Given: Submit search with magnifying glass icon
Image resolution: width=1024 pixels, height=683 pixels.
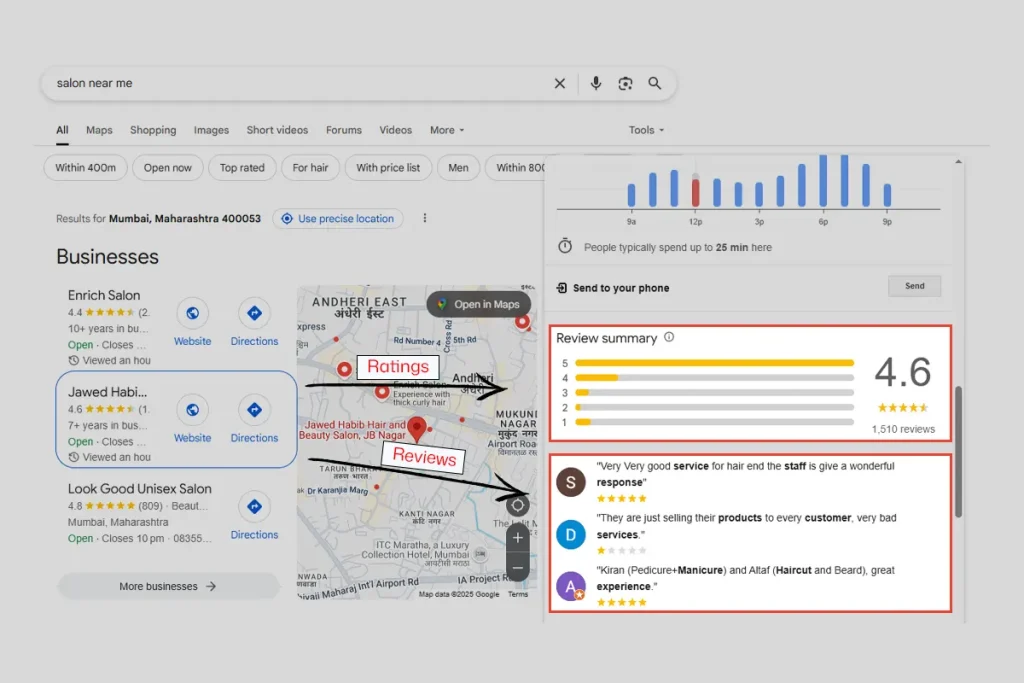Looking at the screenshot, I should (654, 84).
